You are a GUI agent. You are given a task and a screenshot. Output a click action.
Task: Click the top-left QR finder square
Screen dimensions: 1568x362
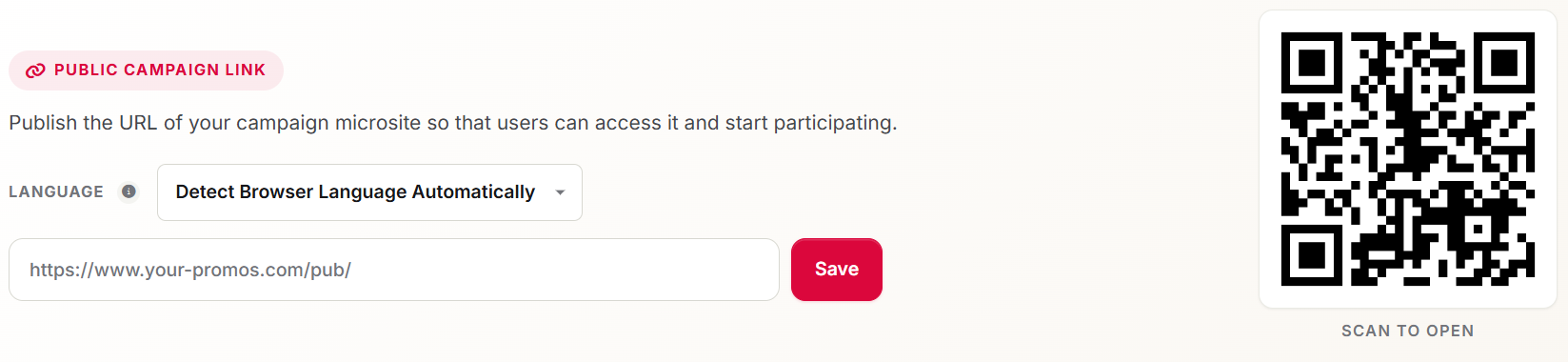(1312, 63)
